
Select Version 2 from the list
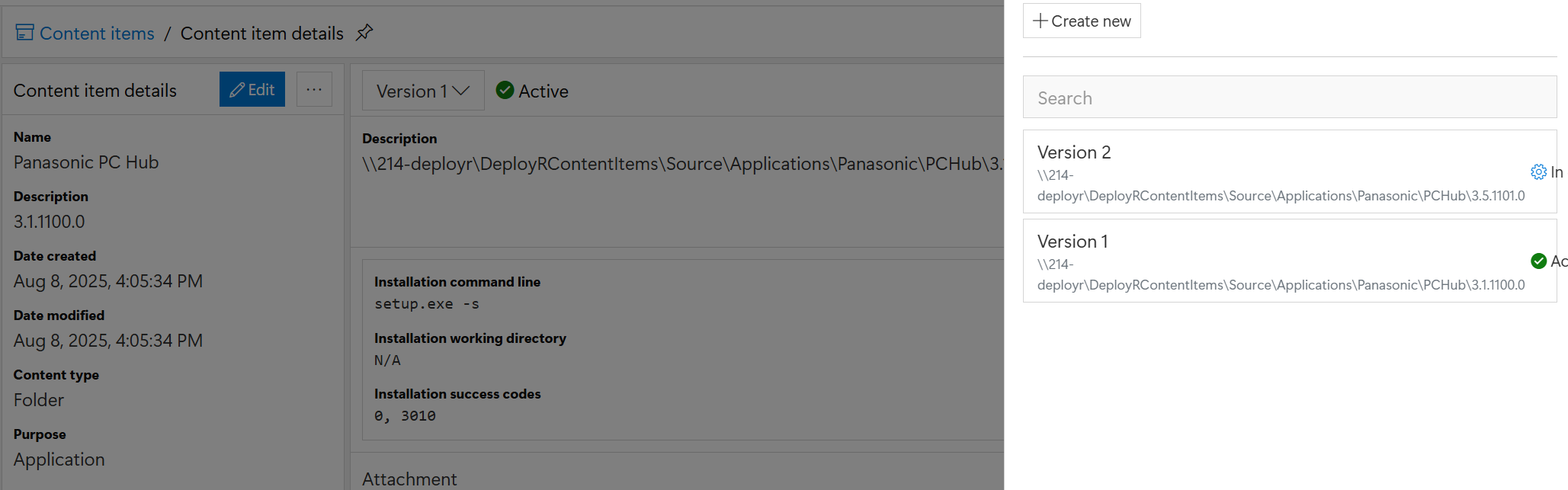coord(1074,152)
